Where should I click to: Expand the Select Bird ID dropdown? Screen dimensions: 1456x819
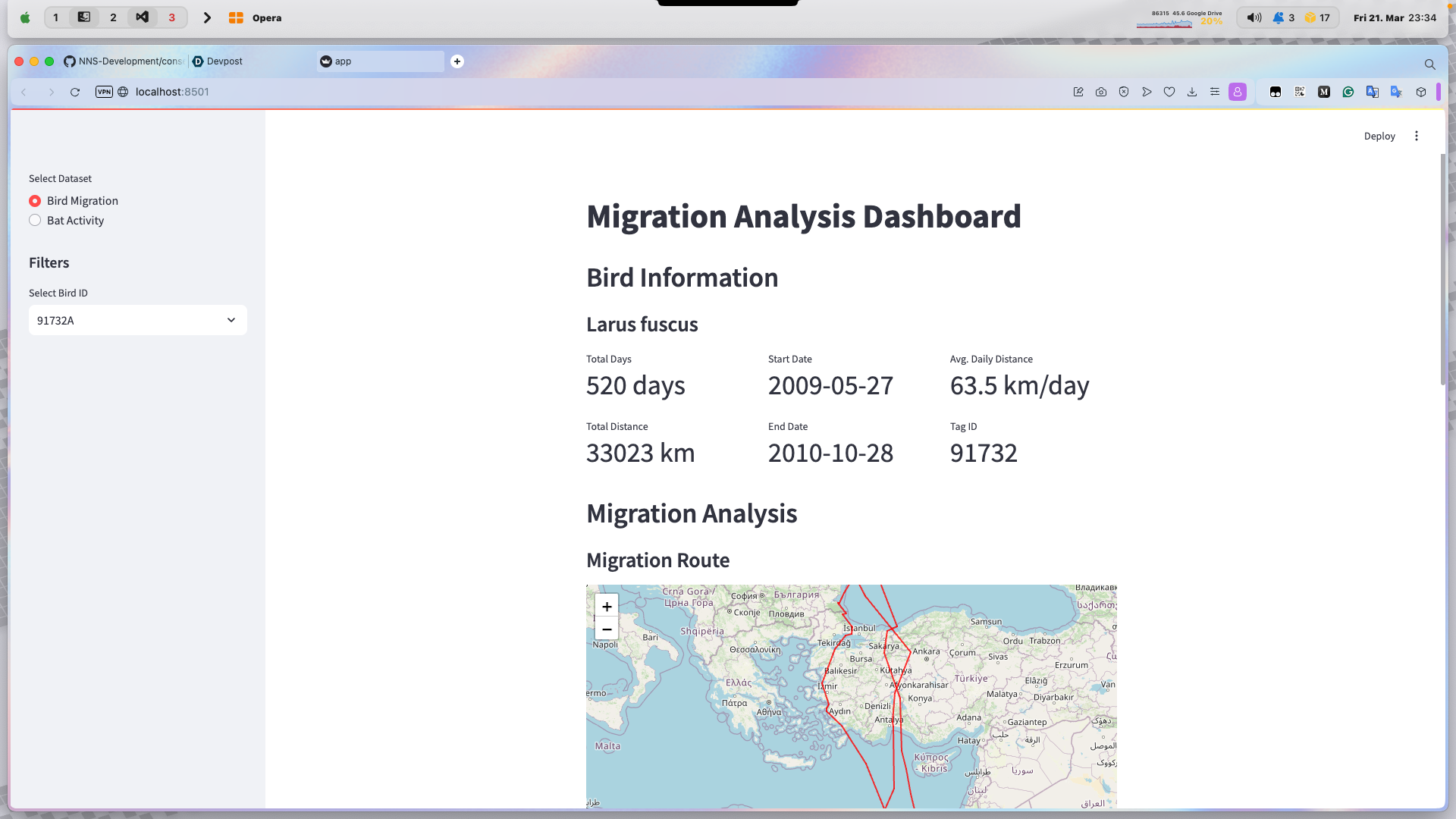coord(138,320)
